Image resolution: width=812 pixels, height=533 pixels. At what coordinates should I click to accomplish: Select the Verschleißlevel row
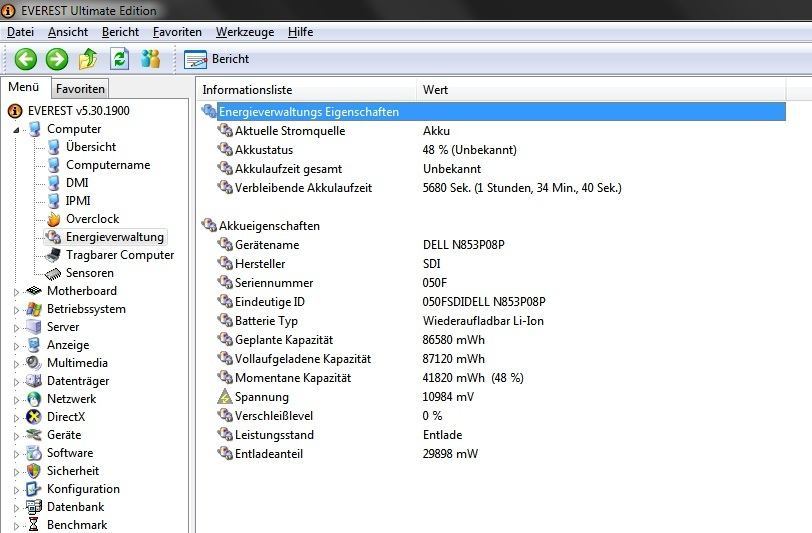coord(494,416)
